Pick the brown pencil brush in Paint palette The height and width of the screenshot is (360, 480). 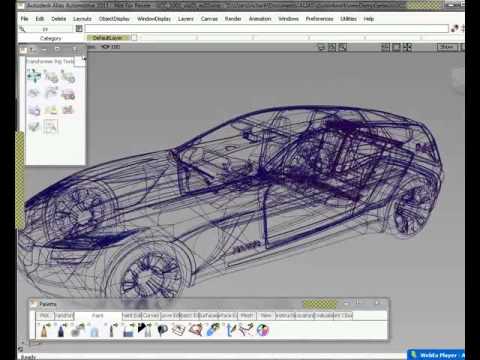pyautogui.click(x=44, y=330)
